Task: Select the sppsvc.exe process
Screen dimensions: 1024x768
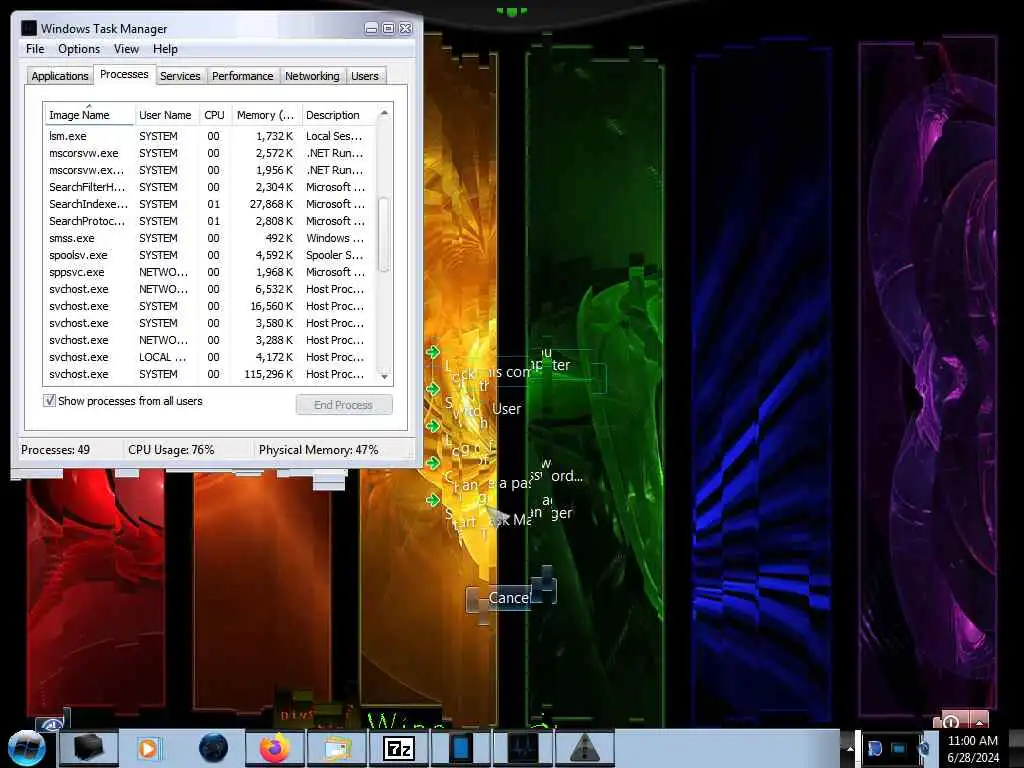Action: coord(210,272)
